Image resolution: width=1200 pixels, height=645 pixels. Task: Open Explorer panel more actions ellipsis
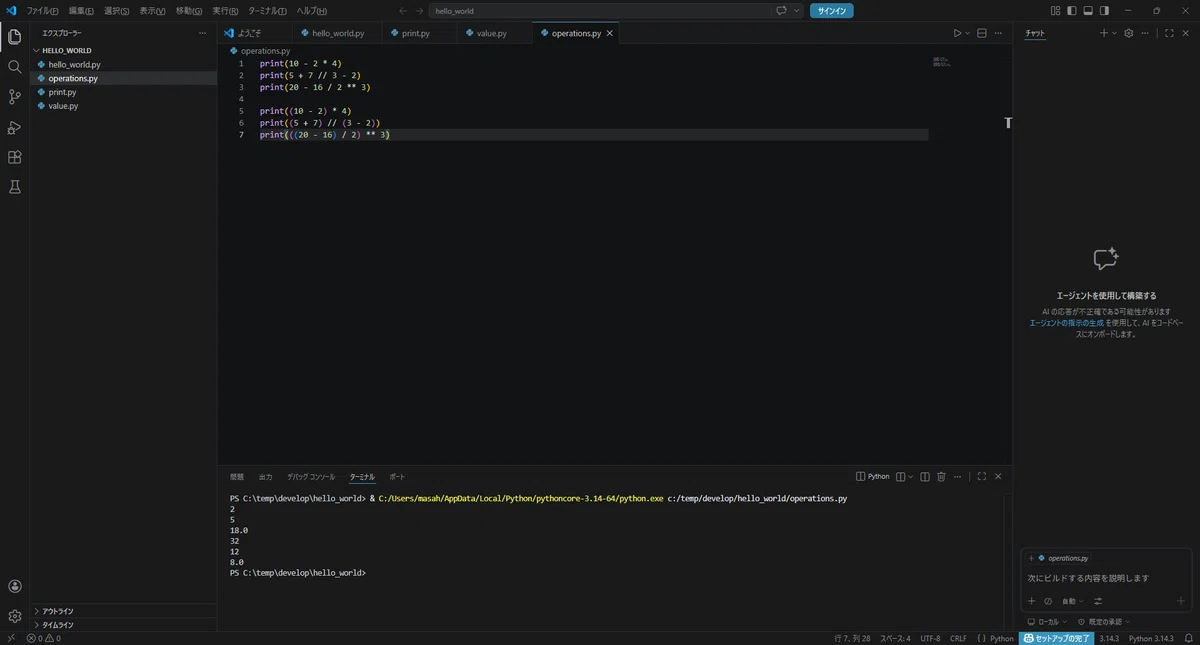[x=203, y=33]
